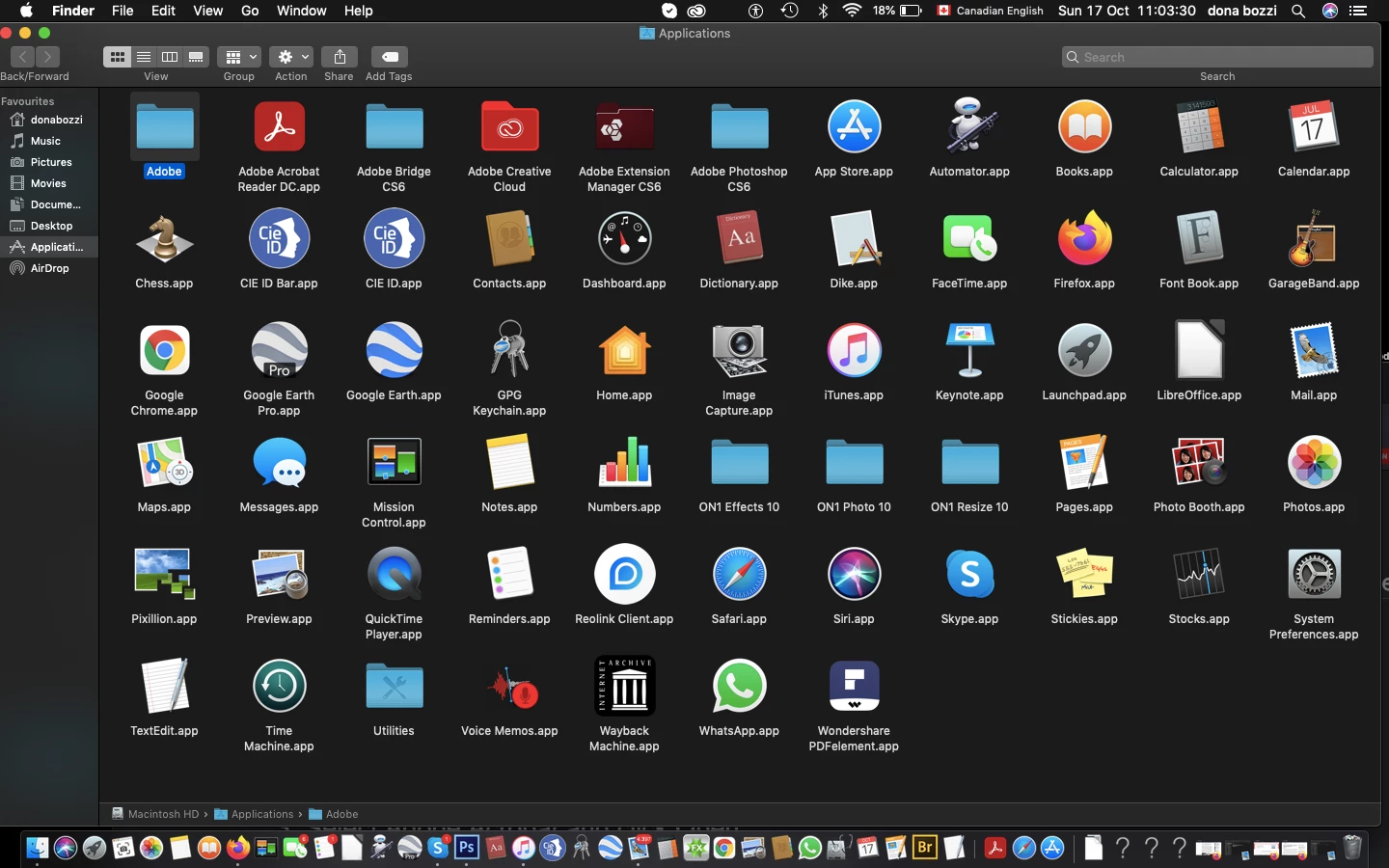Click the Bluetooth menu bar icon
The image size is (1389, 868).
pos(823,11)
